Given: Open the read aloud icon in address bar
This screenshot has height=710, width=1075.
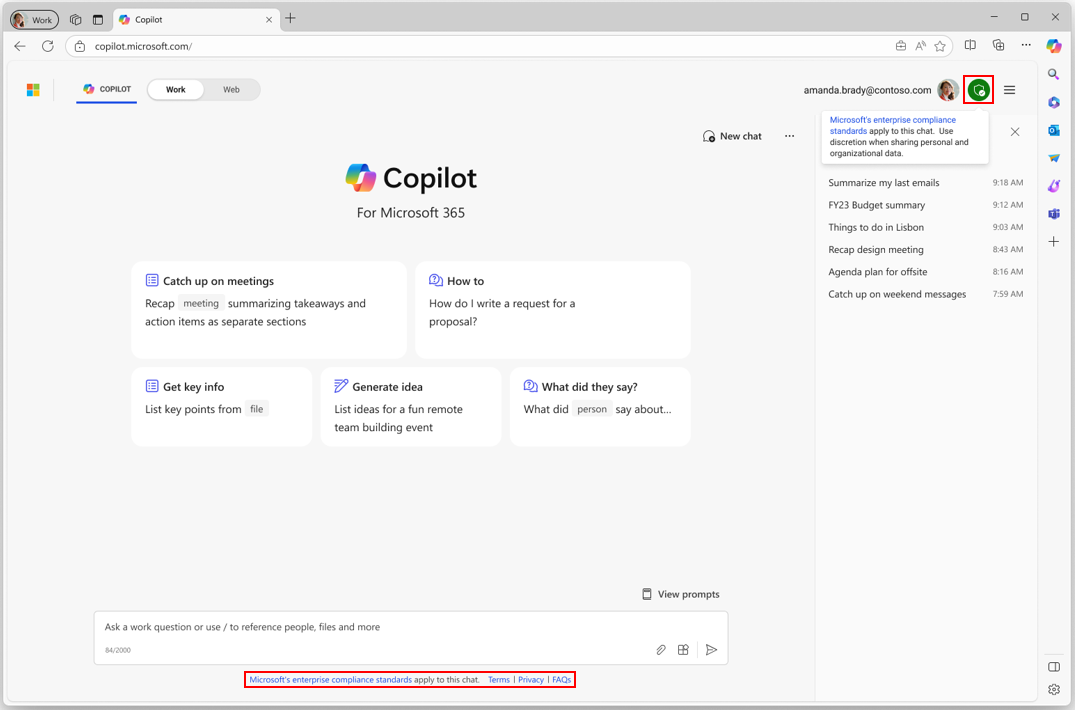Looking at the screenshot, I should (x=921, y=46).
